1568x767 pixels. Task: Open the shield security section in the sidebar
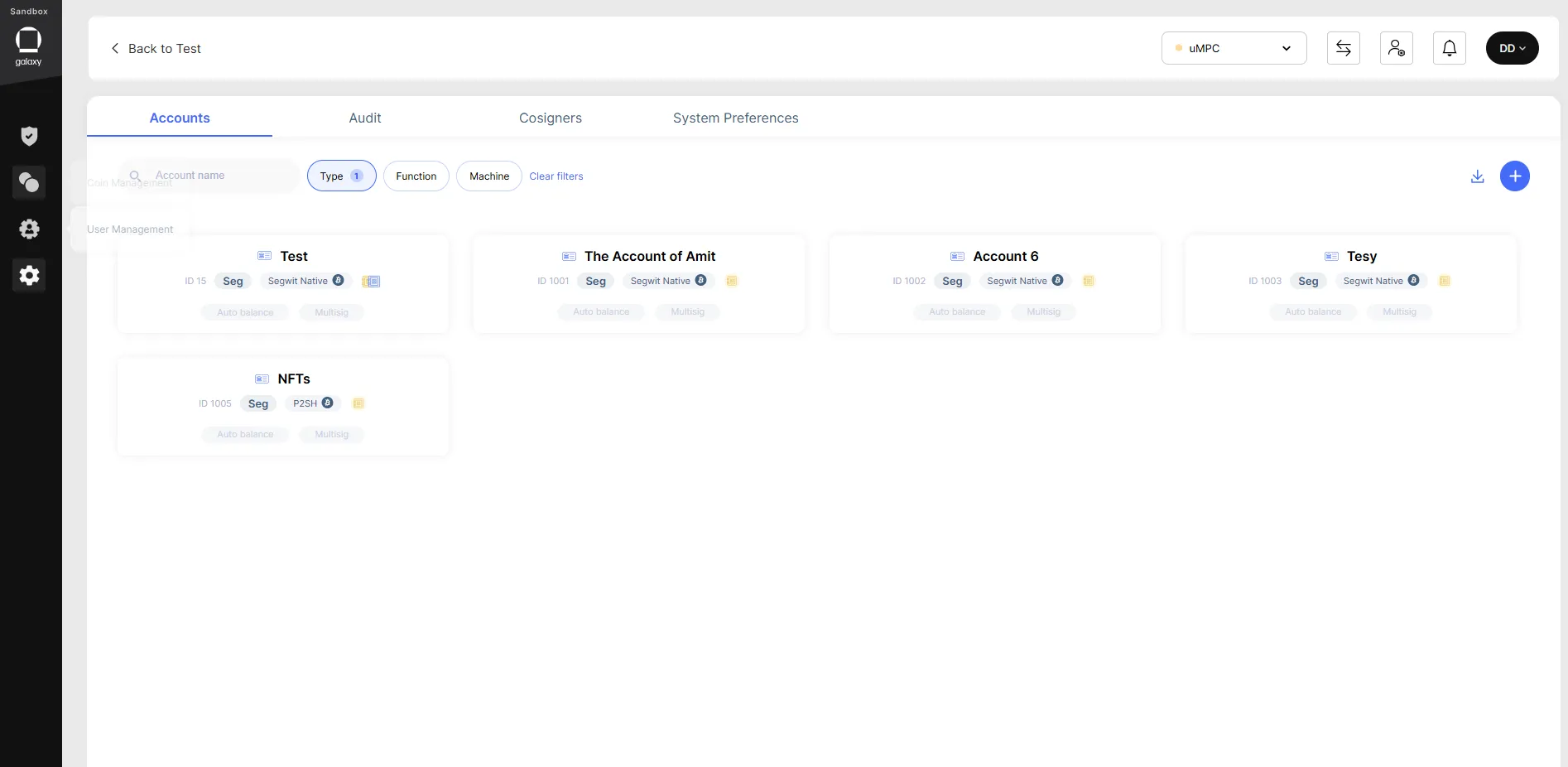point(29,136)
